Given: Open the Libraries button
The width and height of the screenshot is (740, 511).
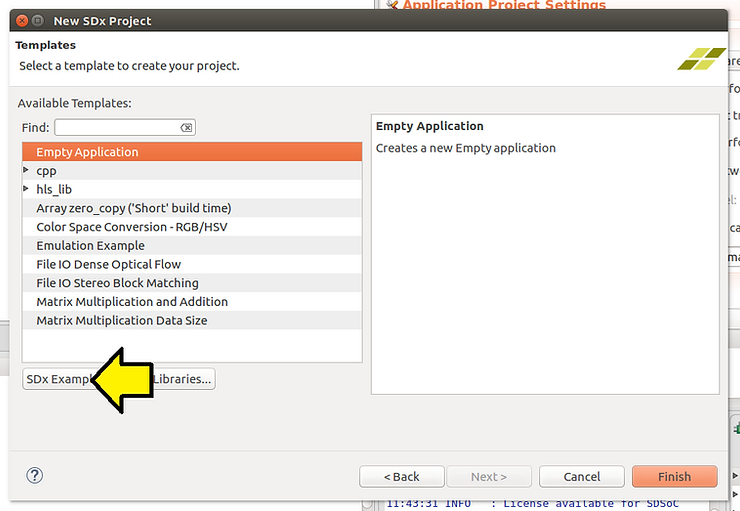Looking at the screenshot, I should point(185,379).
